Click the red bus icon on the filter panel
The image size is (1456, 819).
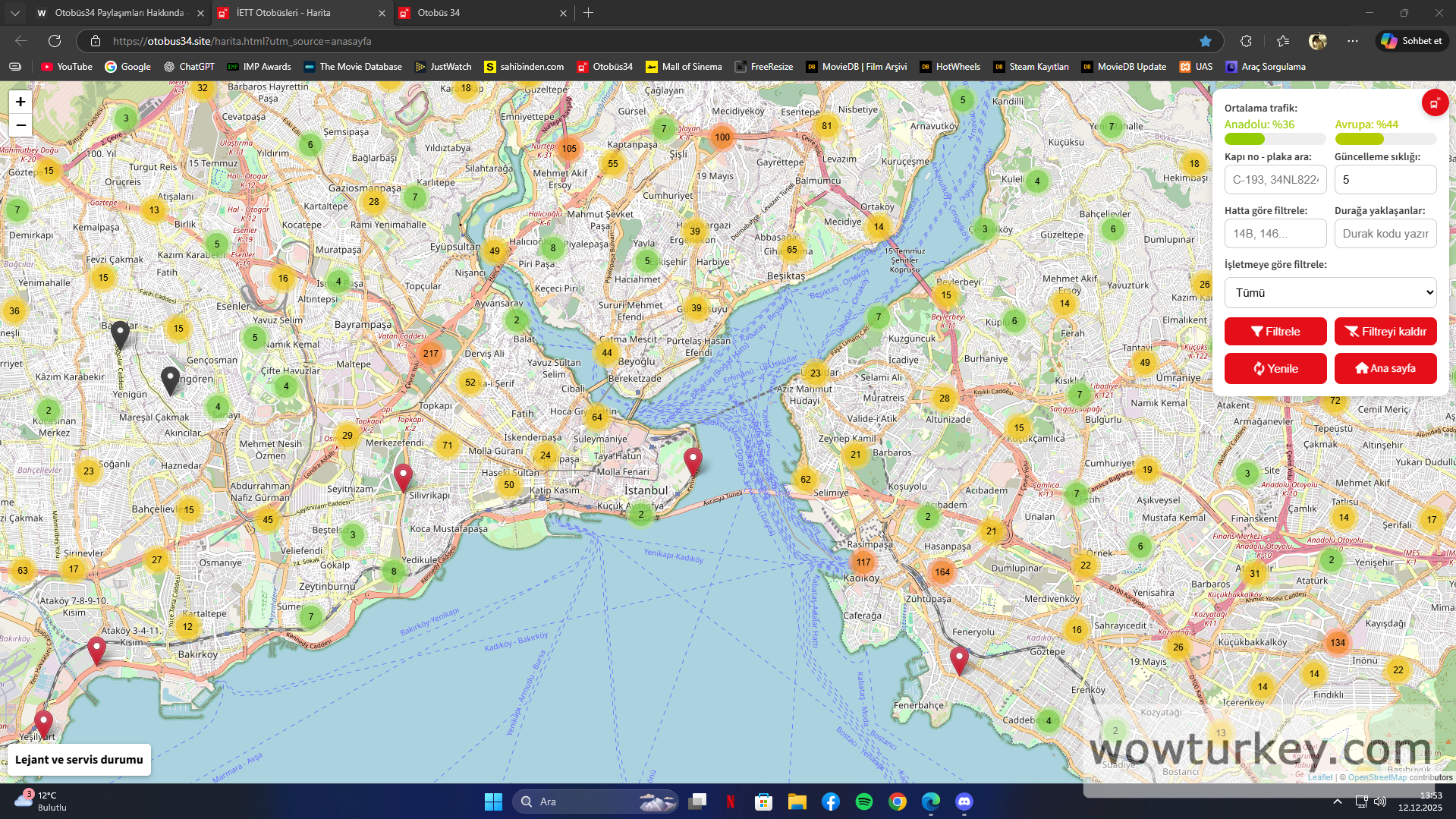[x=1434, y=102]
